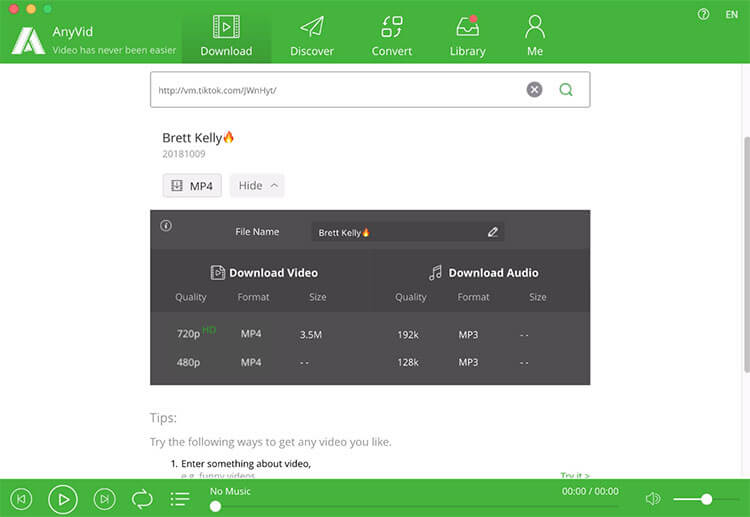750x517 pixels.
Task: Edit file name with pencil icon
Action: click(x=493, y=232)
